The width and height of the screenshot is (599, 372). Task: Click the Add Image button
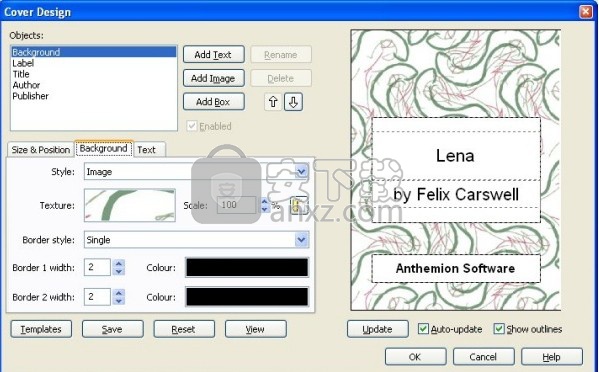[x=214, y=78]
